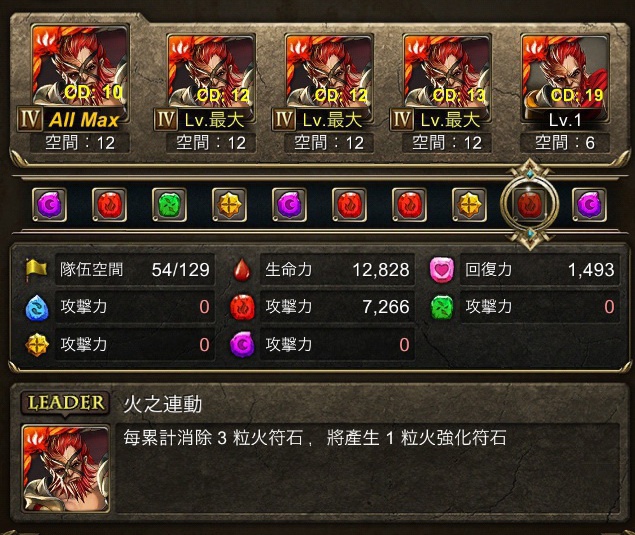635x535 pixels.
Task: Tap the purple dark attack rune in stats
Action: coord(242,345)
